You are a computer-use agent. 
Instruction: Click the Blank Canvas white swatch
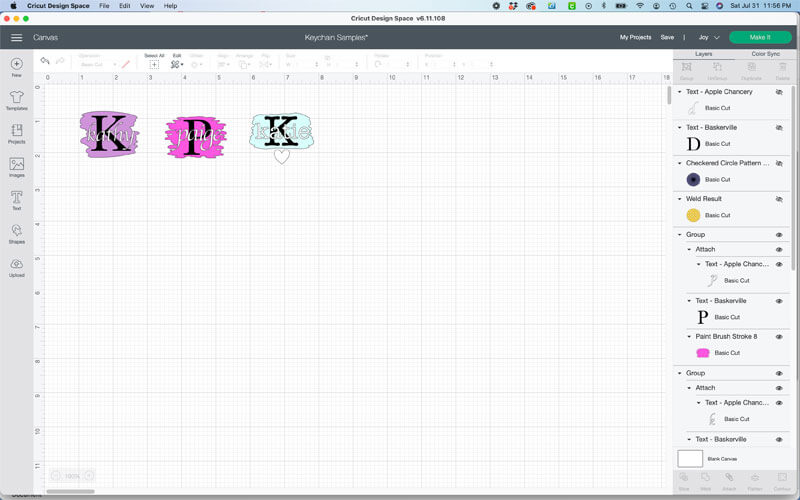click(690, 459)
